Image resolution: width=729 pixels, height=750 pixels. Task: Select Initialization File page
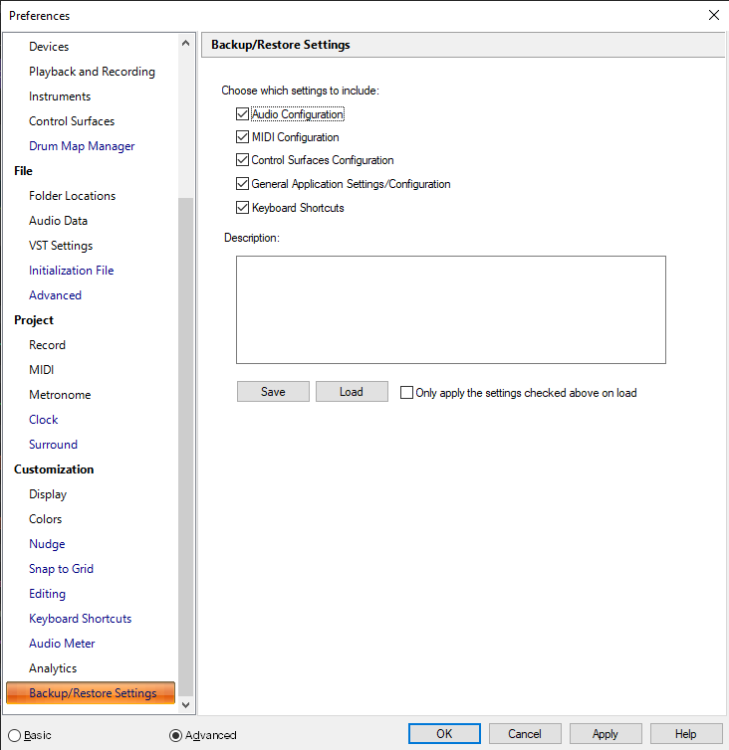click(71, 270)
